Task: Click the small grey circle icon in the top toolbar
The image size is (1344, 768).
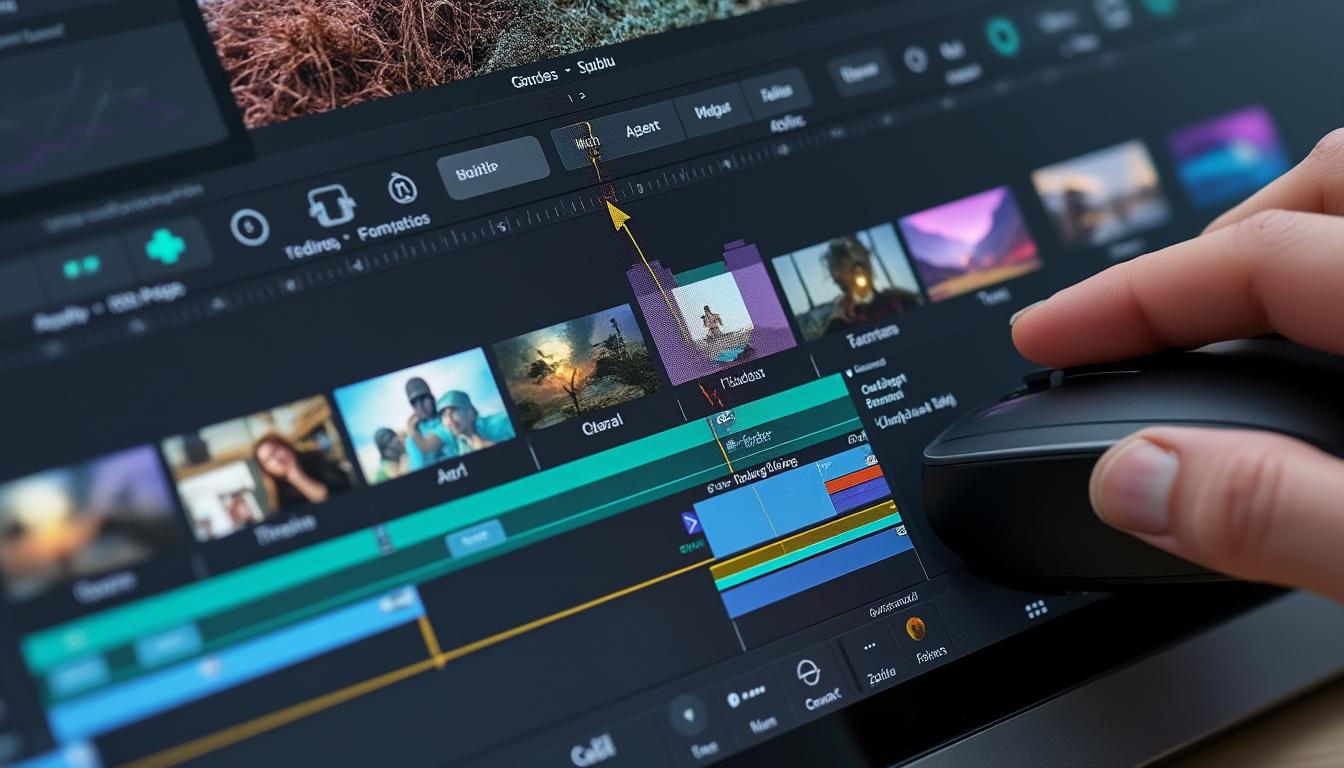Action: click(x=915, y=59)
